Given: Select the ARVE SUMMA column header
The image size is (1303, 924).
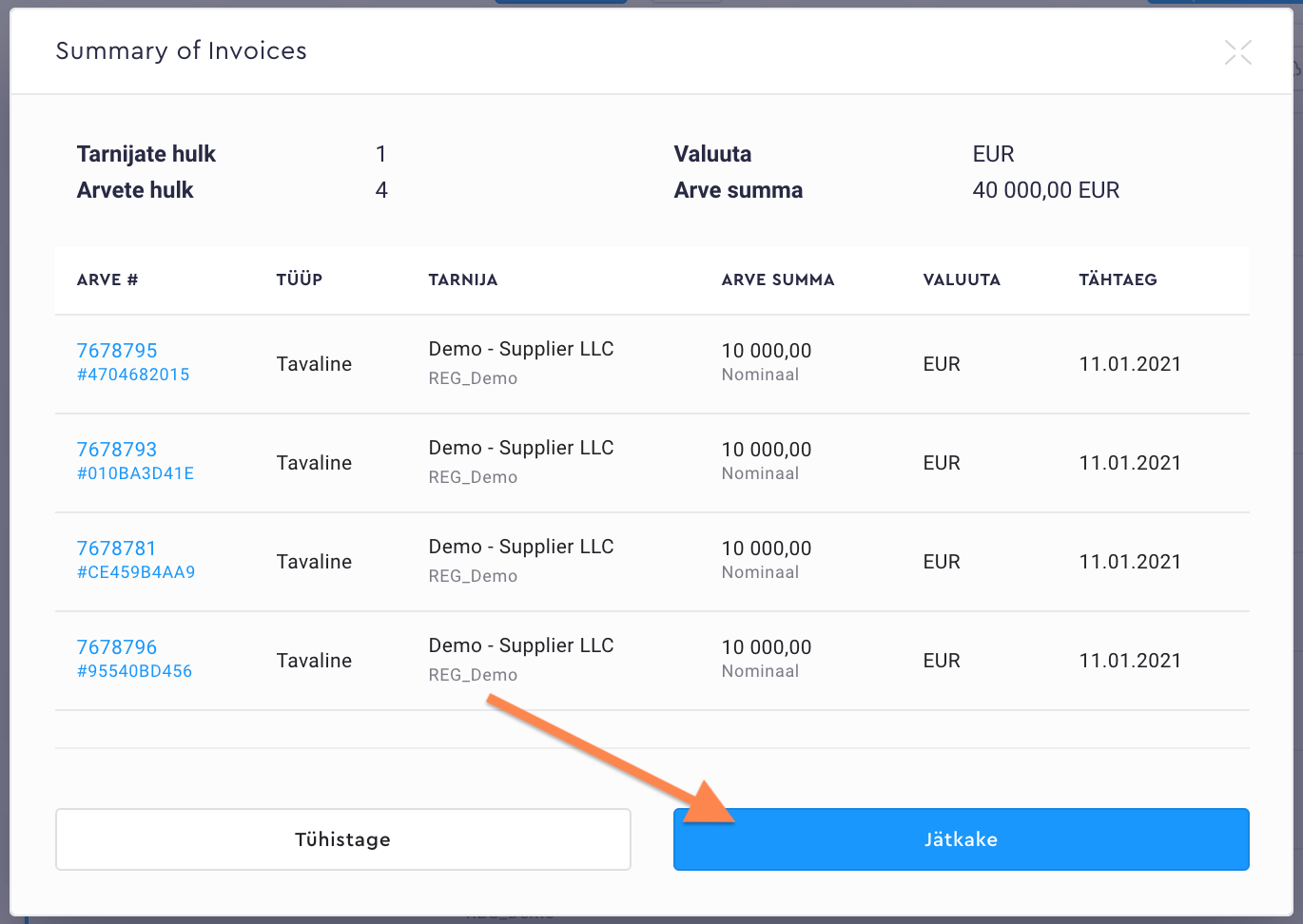Looking at the screenshot, I should (x=778, y=279).
